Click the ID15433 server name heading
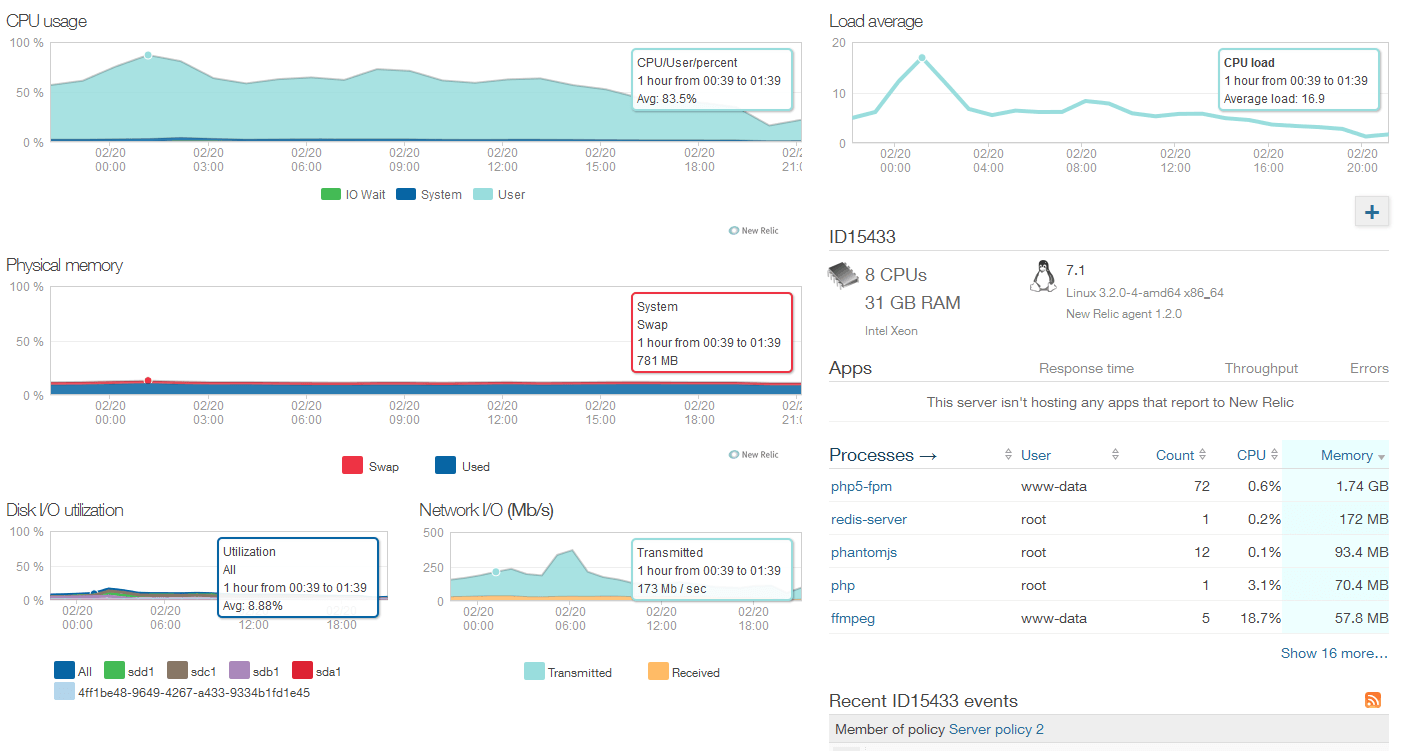The width and height of the screenshot is (1401, 751). [862, 237]
